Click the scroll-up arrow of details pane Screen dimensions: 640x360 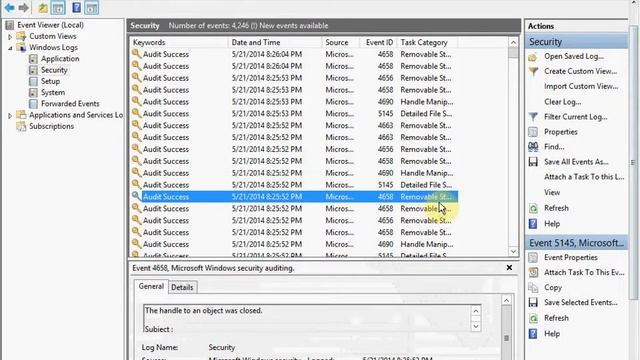pyautogui.click(x=507, y=301)
